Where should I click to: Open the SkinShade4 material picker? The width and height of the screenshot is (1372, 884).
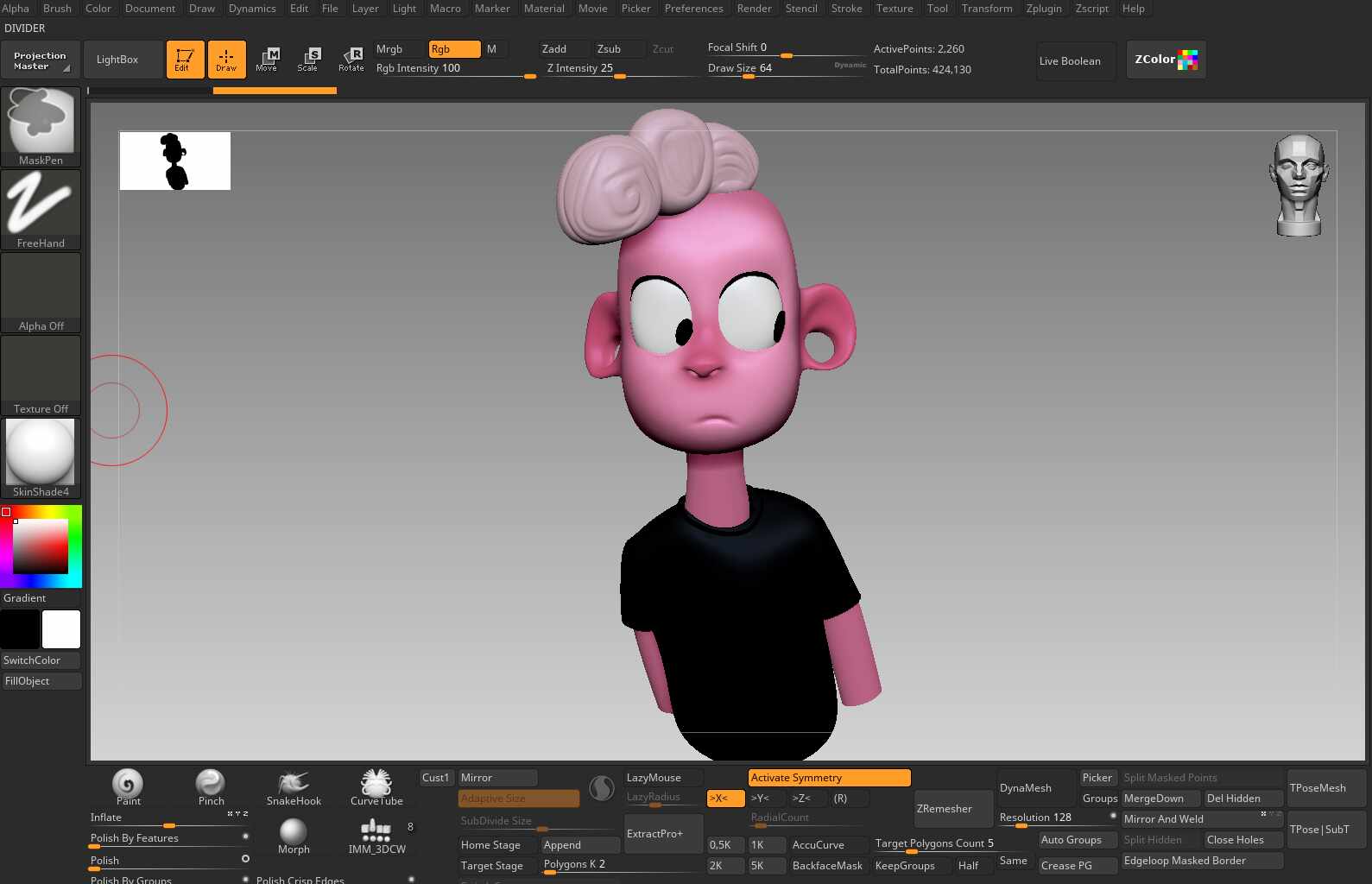coord(41,458)
